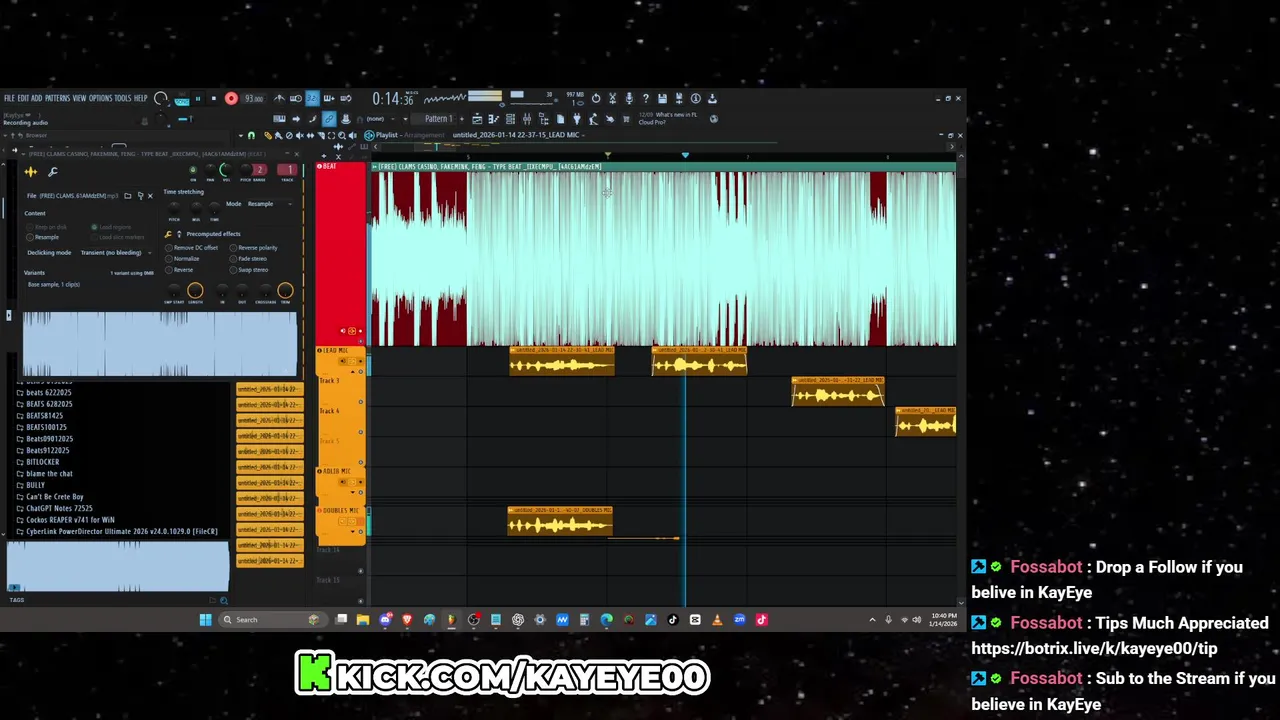Screen dimensions: 1280x720
Task: Click the export download icon in toolbar
Action: [x=712, y=98]
